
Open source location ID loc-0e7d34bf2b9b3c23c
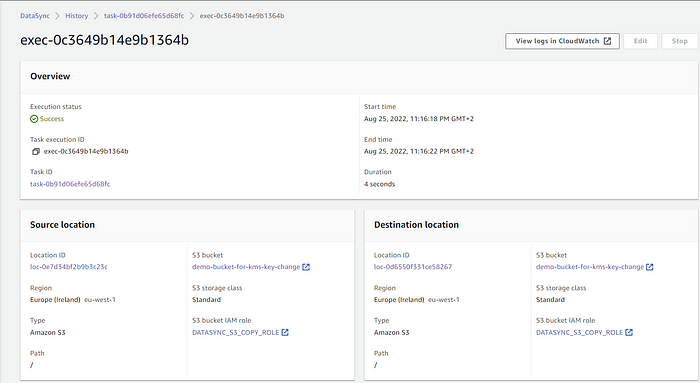tap(69, 267)
